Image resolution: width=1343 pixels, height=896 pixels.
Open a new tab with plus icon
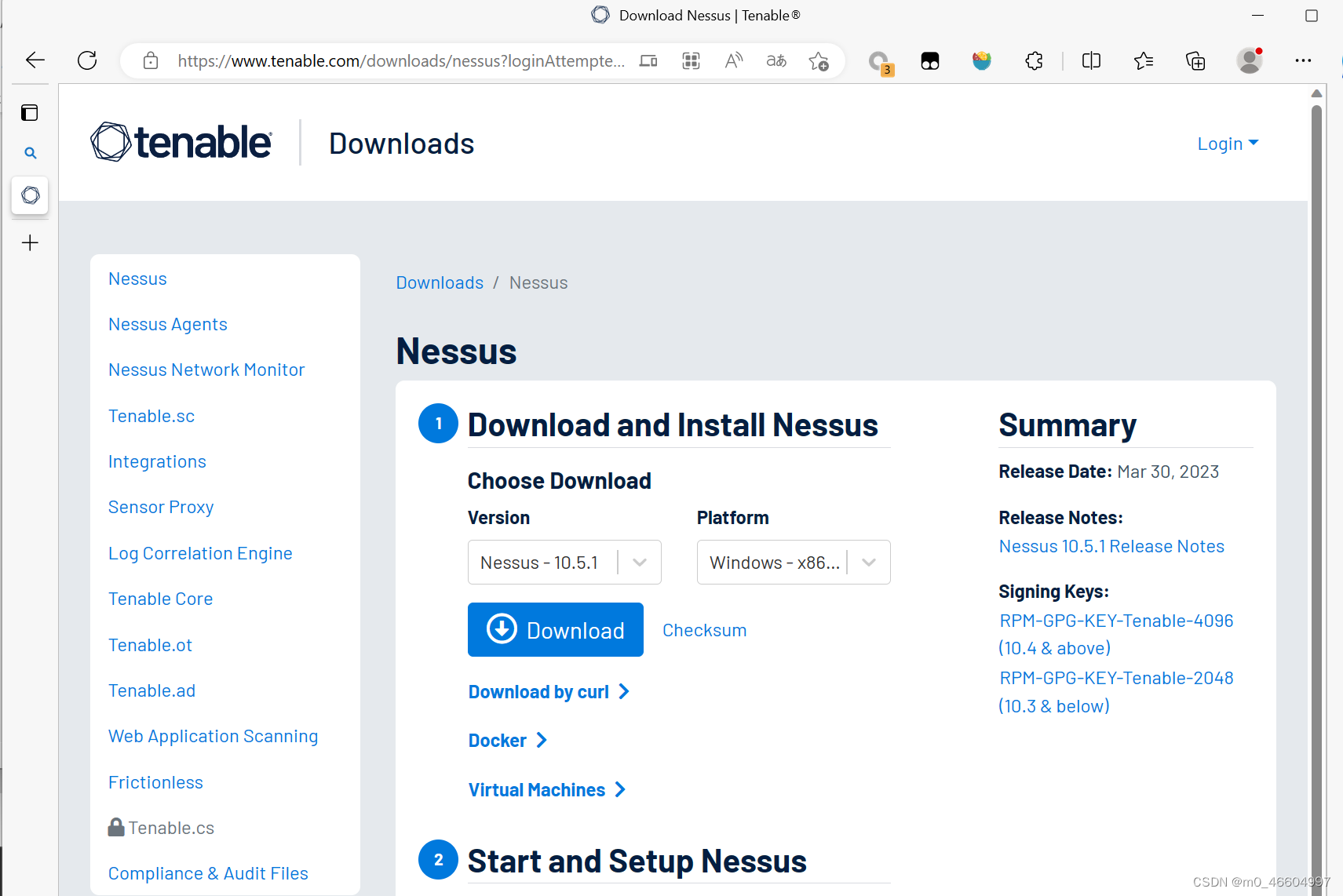click(30, 243)
